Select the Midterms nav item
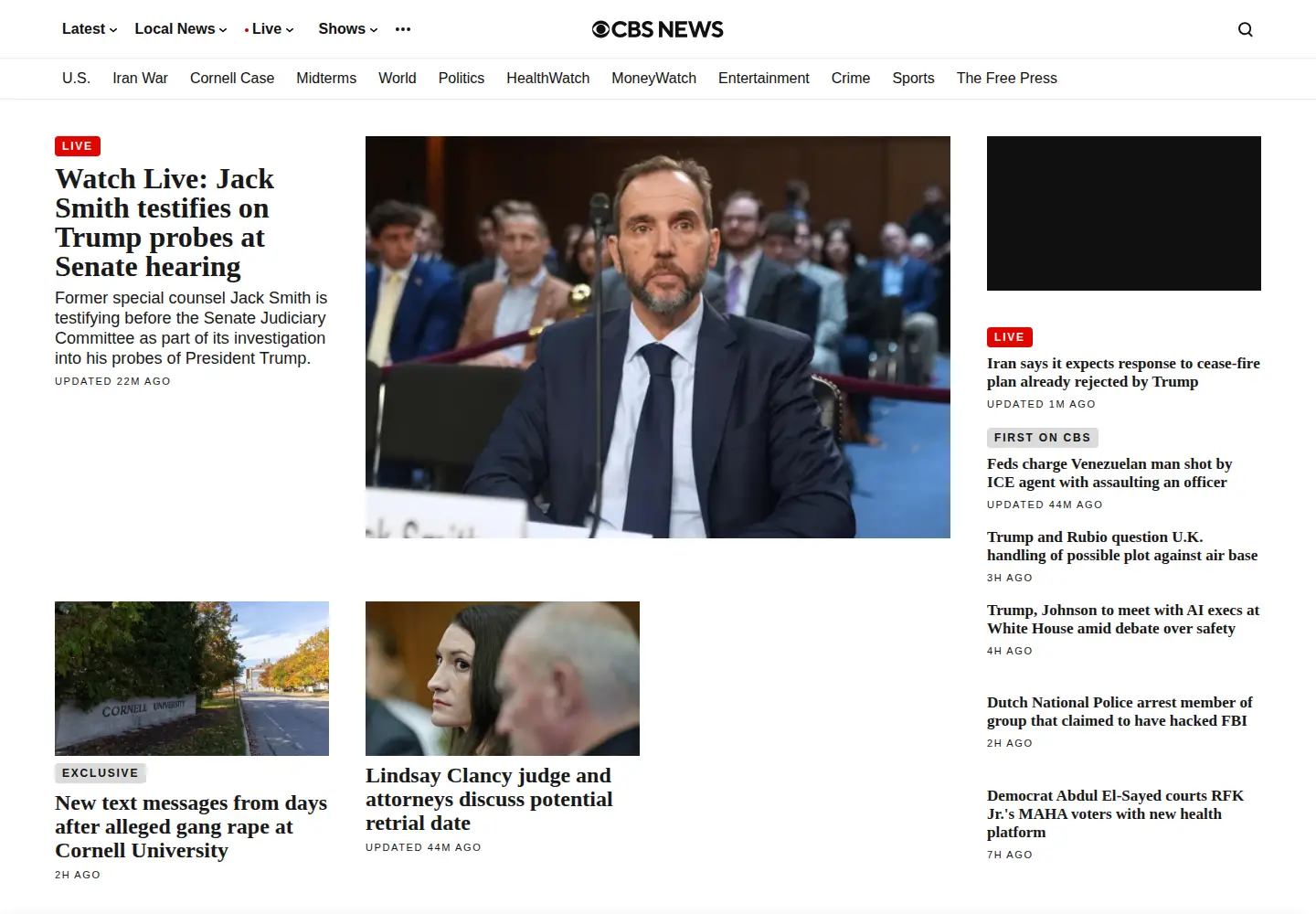Image resolution: width=1316 pixels, height=914 pixels. 326,79
